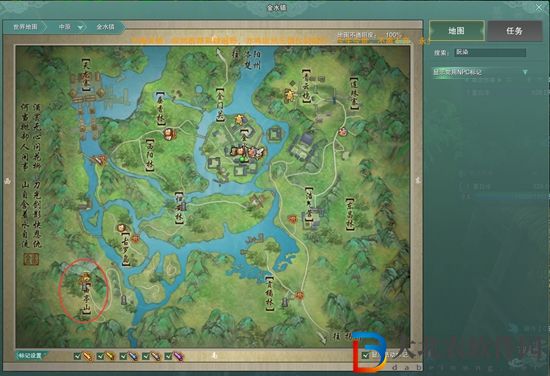Viewport: 550px width, 376px height.
Task: Expand the left edge map arrow
Action: tap(7, 181)
